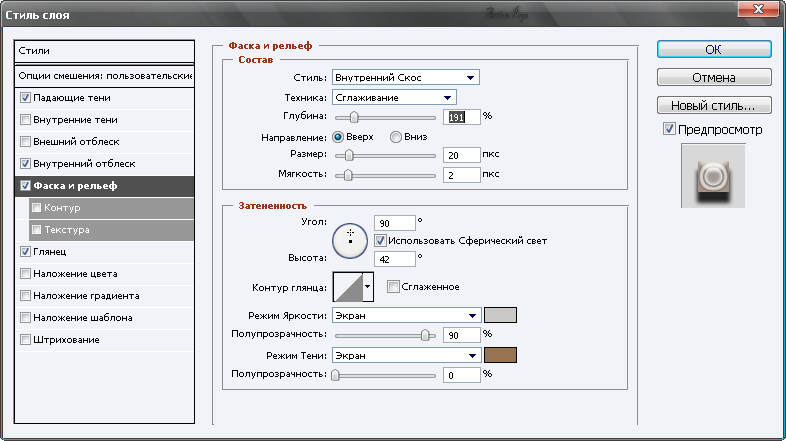Viewport: 786px width, 441px height.
Task: Click the brown shadow color swatch
Action: tap(500, 355)
